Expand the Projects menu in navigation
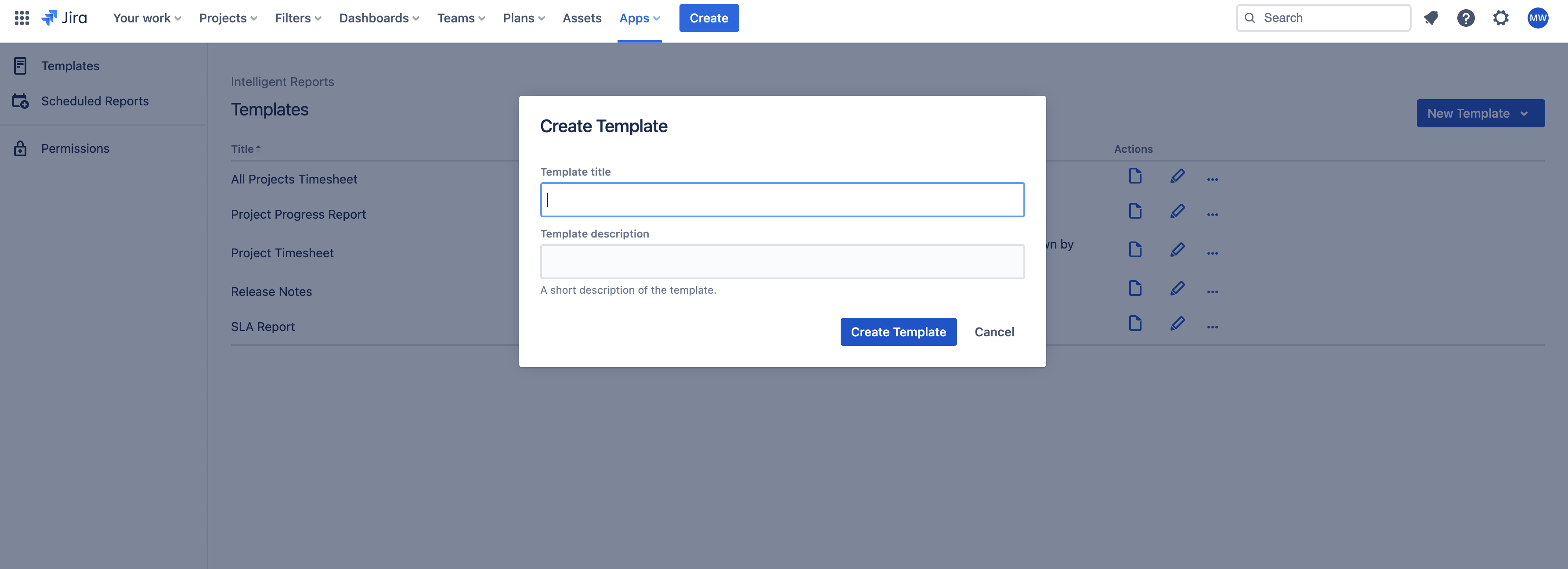Screen dimensions: 1568x569 pos(228,18)
